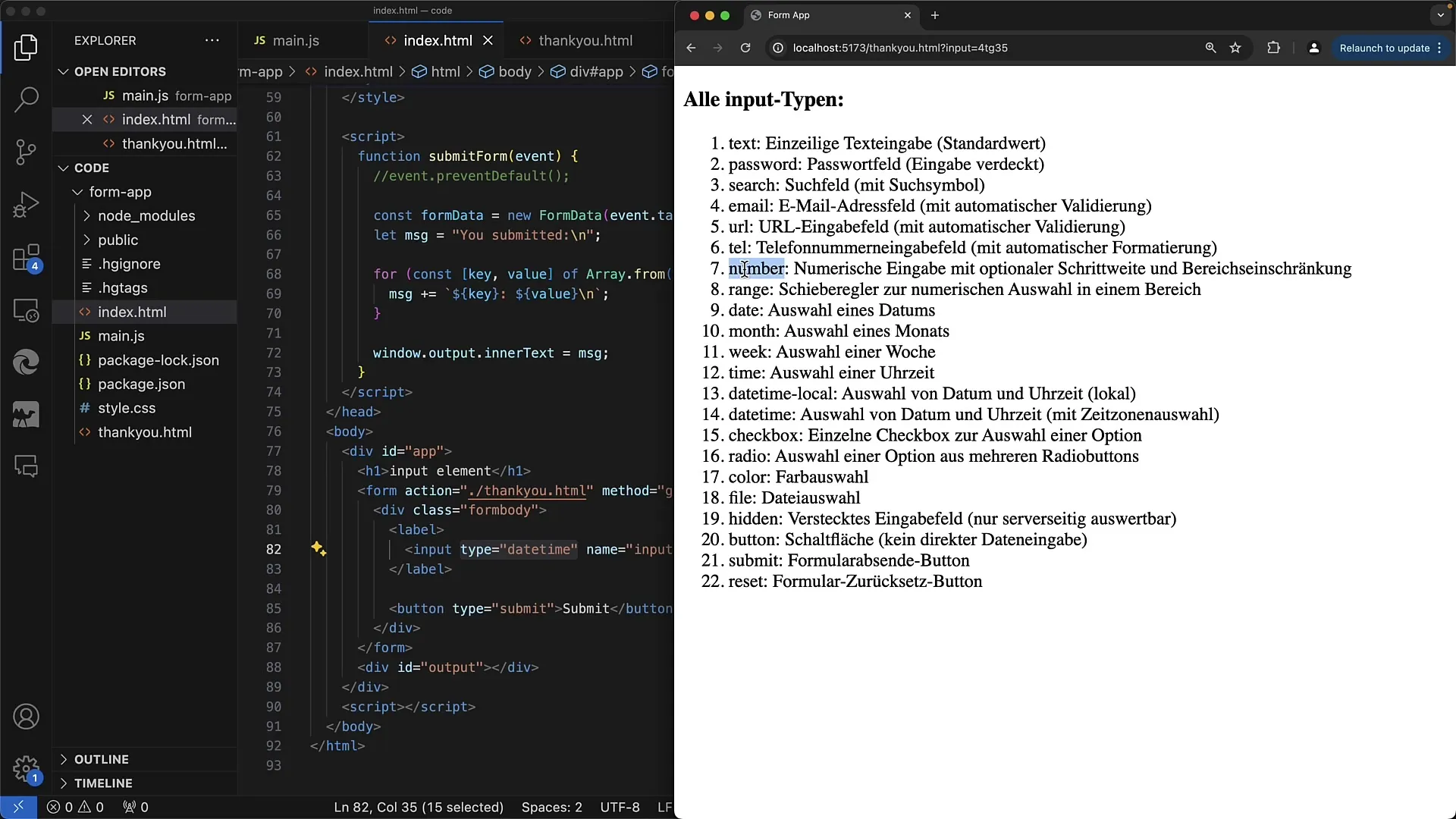
Task: Click the Extensions icon in sidebar
Action: (x=27, y=256)
